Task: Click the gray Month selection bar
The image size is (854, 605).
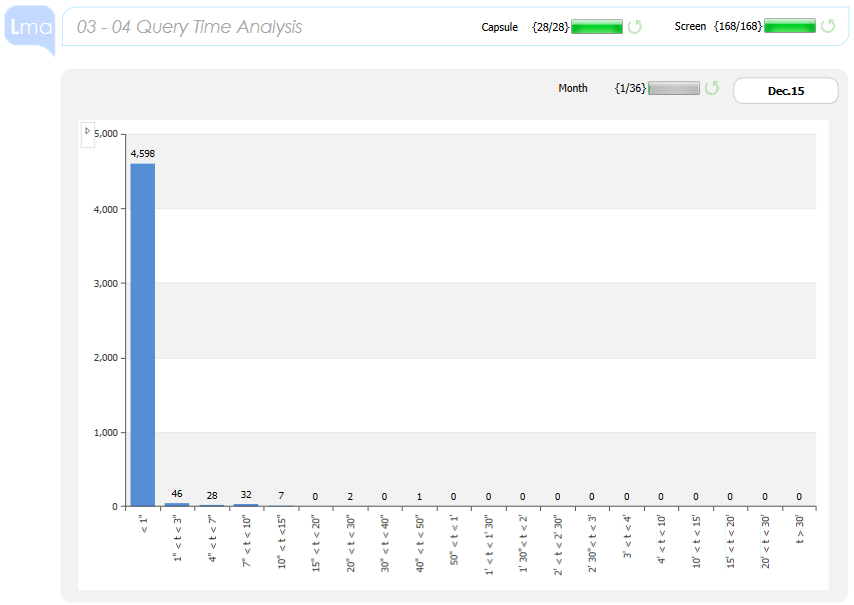Action: pyautogui.click(x=674, y=88)
